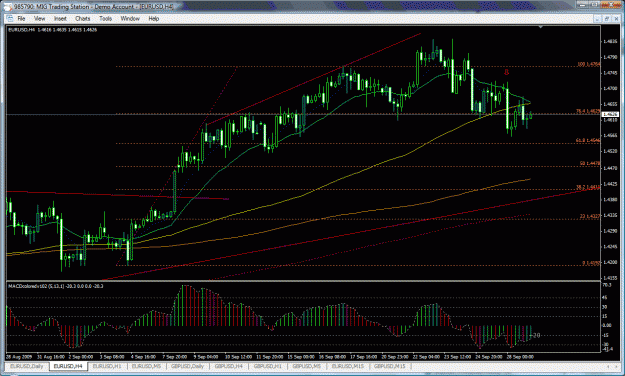
Task: Click the Fibonacci 61.8 level label
Action: pyautogui.click(x=588, y=140)
